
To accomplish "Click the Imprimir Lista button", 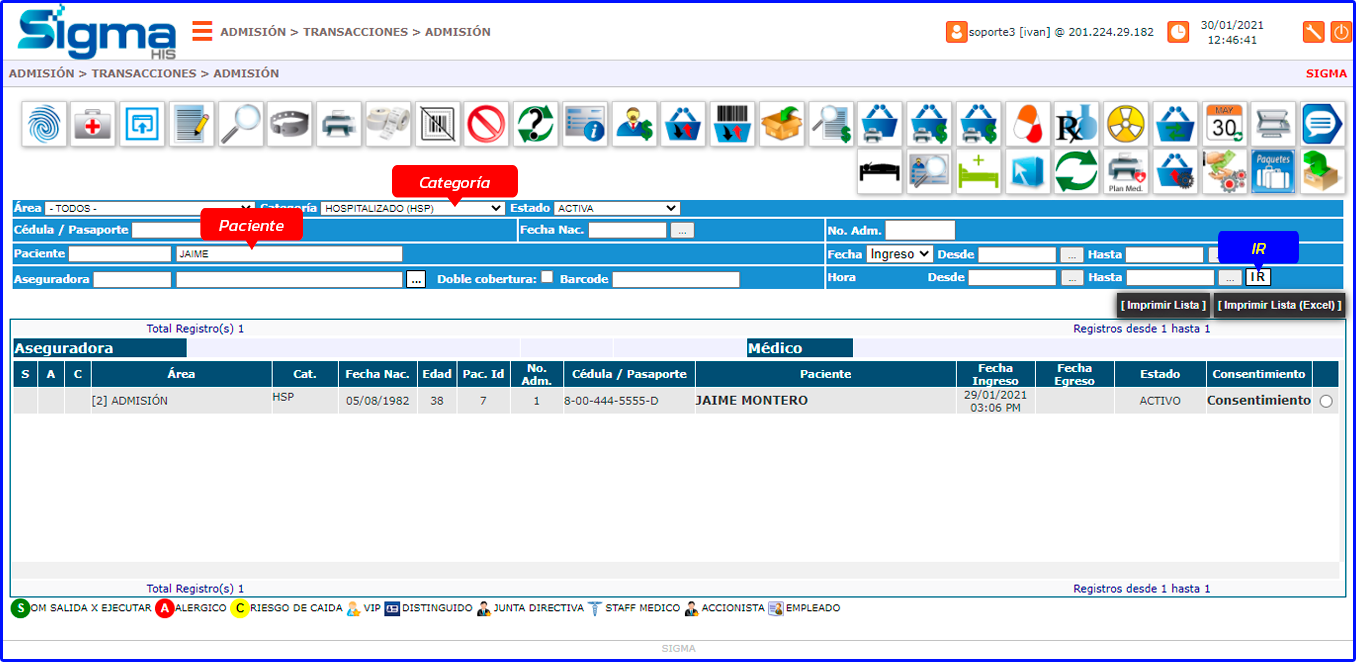I will tap(1163, 305).
